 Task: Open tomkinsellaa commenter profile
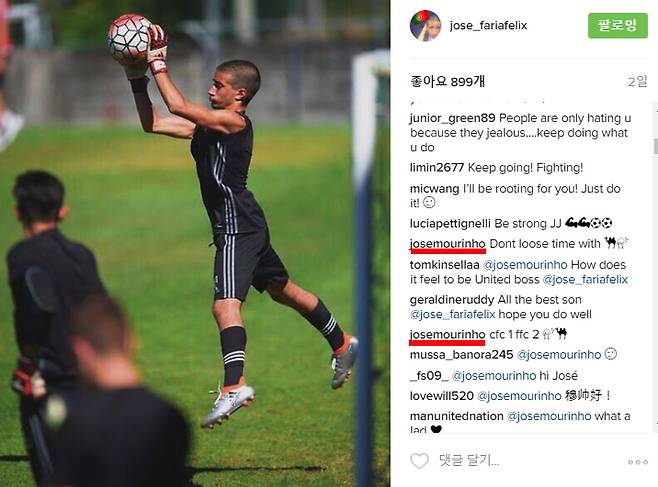(444, 265)
